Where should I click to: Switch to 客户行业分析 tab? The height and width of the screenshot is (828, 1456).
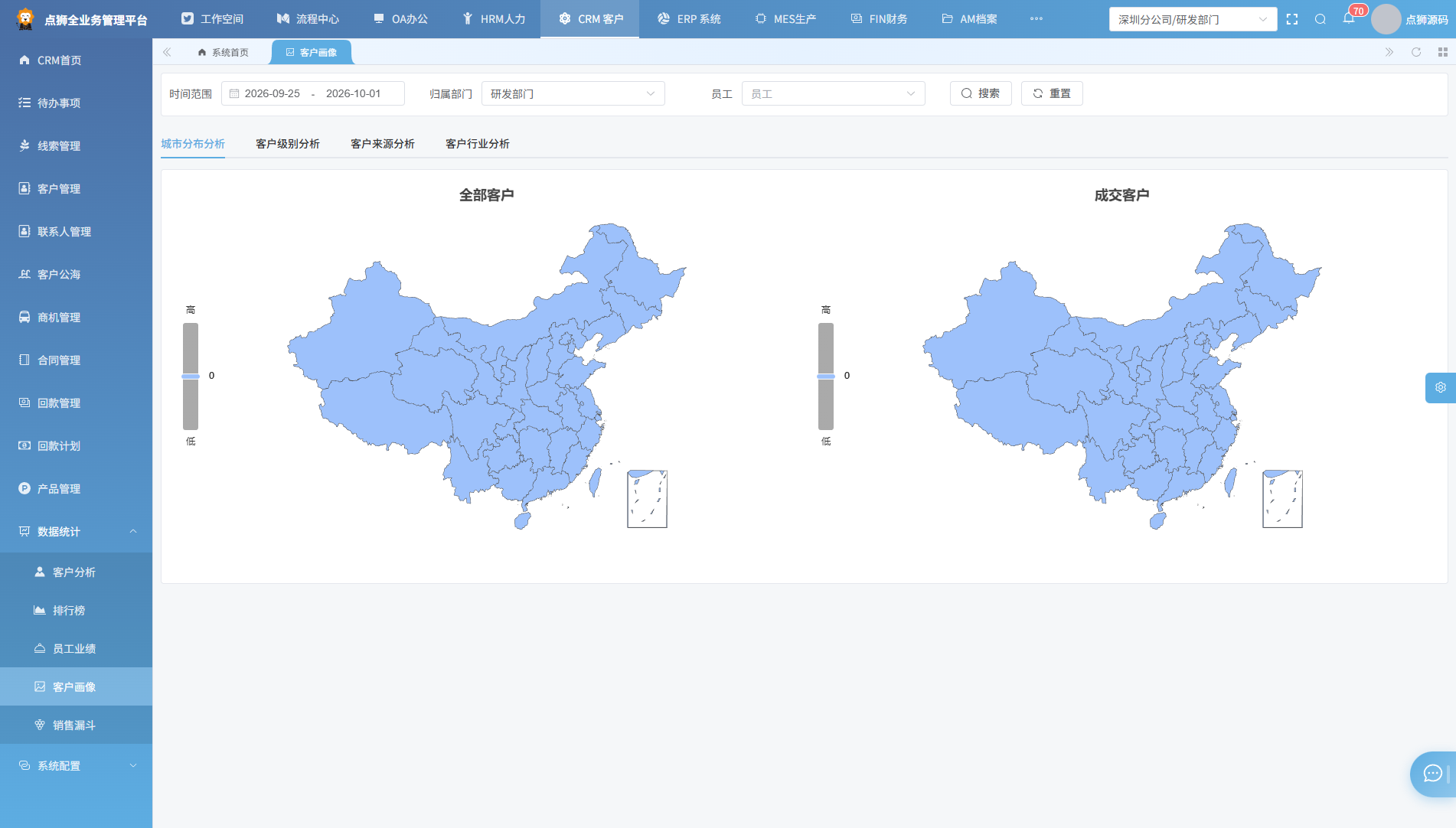click(478, 144)
